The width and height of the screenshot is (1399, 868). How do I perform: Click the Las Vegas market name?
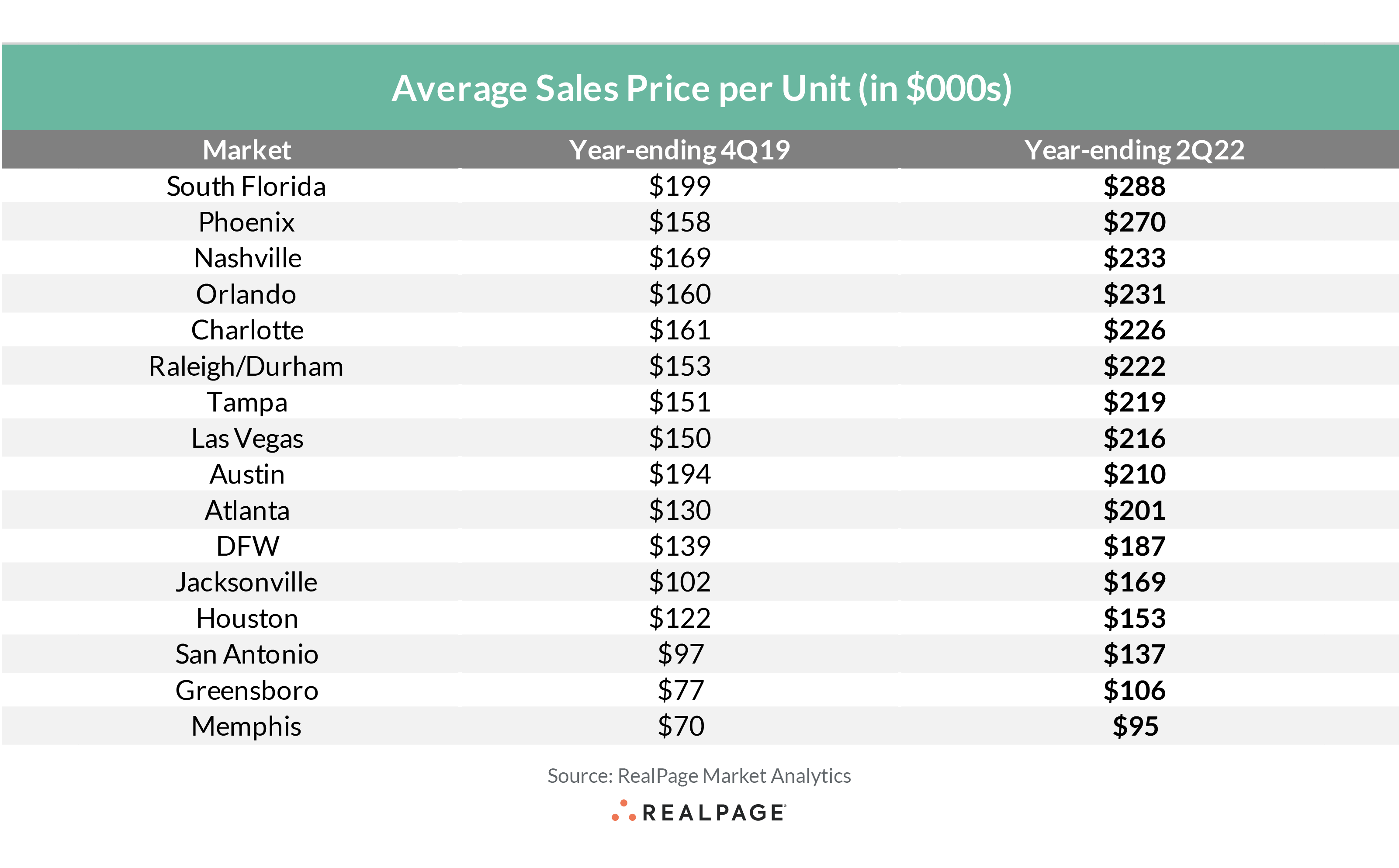(x=247, y=439)
